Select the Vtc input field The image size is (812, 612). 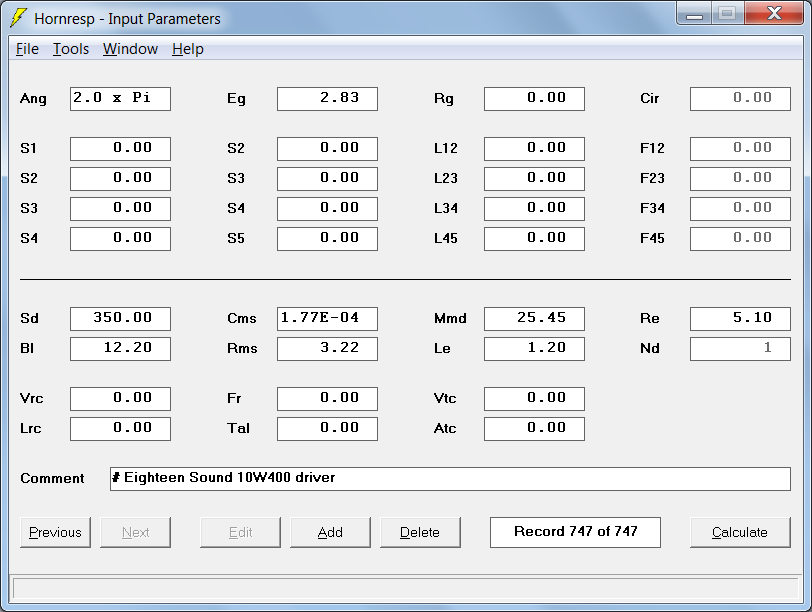click(534, 399)
